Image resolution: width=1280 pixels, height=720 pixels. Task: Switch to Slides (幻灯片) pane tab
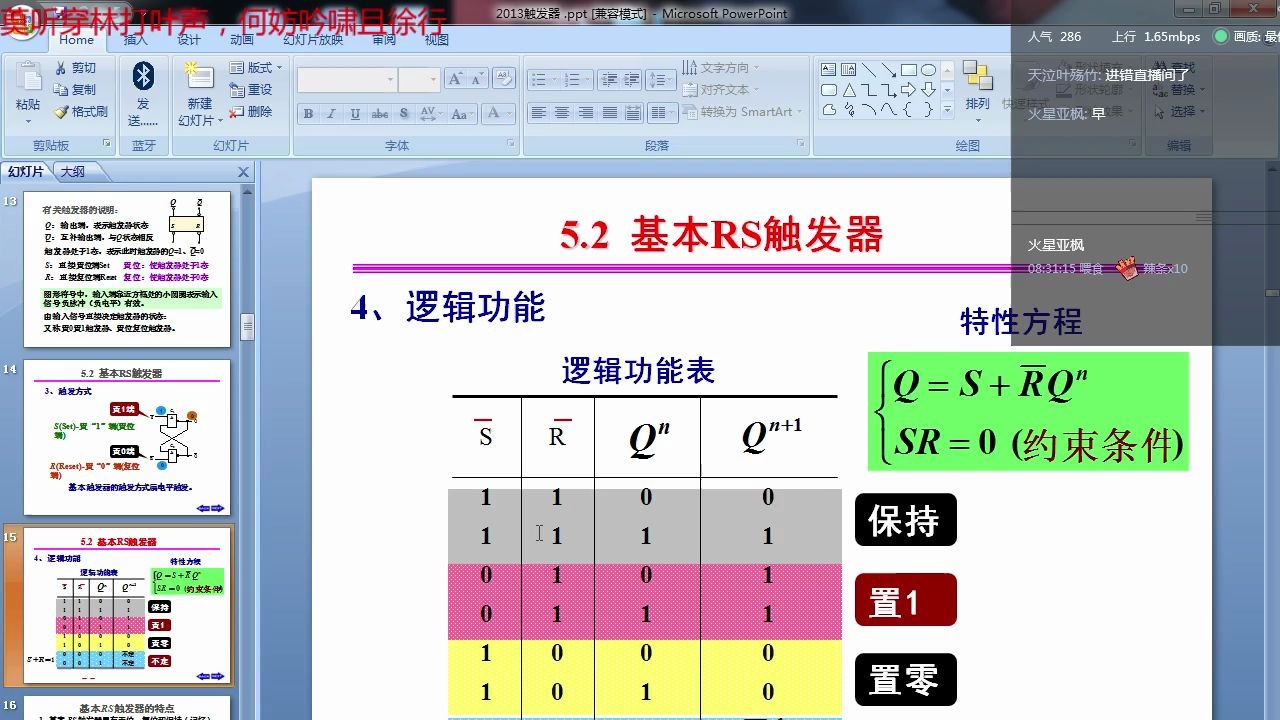pyautogui.click(x=26, y=171)
